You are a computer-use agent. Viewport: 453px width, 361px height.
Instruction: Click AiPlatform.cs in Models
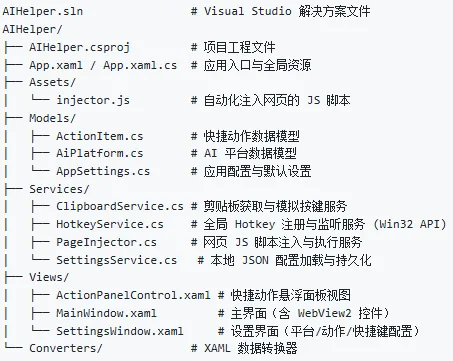point(100,153)
